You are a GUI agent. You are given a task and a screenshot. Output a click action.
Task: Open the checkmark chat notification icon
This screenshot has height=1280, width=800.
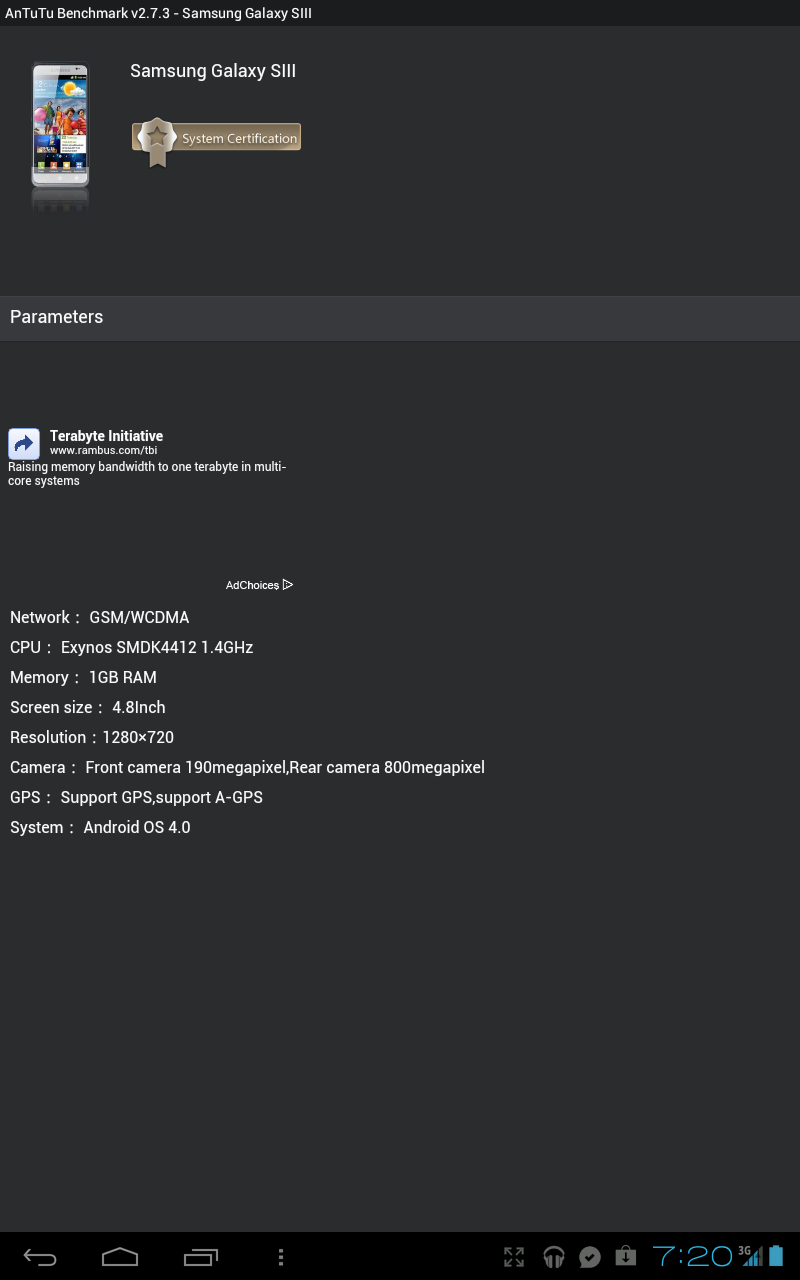click(590, 1257)
